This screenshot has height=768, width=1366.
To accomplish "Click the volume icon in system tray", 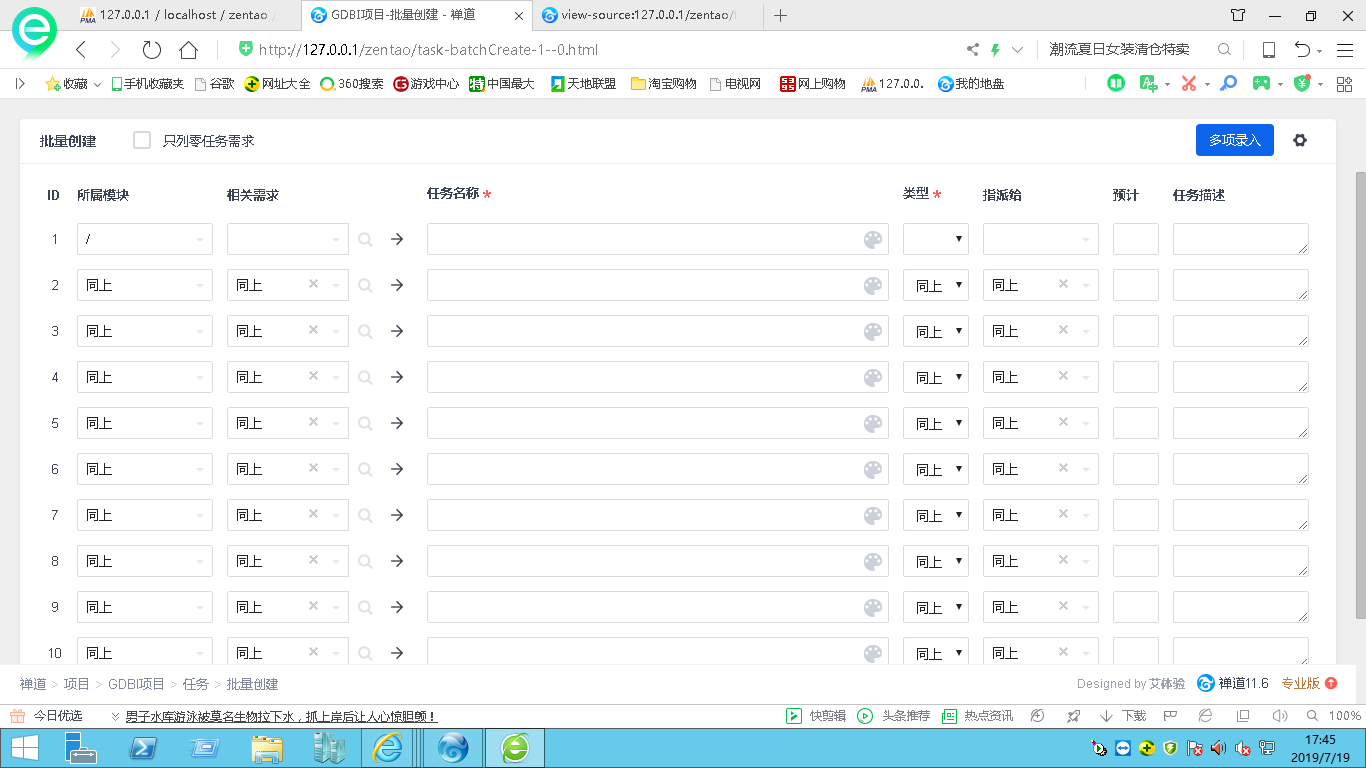I will tap(1218, 748).
